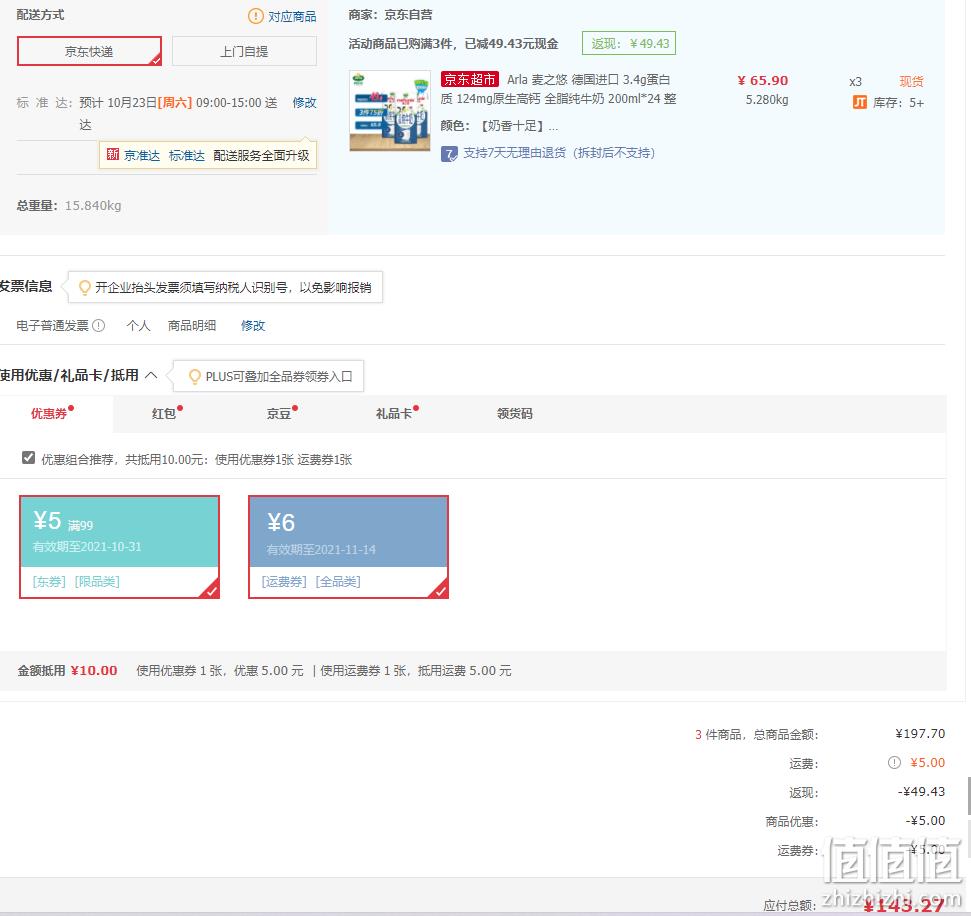Open the 标准达 link
This screenshot has width=971, height=916.
186,155
